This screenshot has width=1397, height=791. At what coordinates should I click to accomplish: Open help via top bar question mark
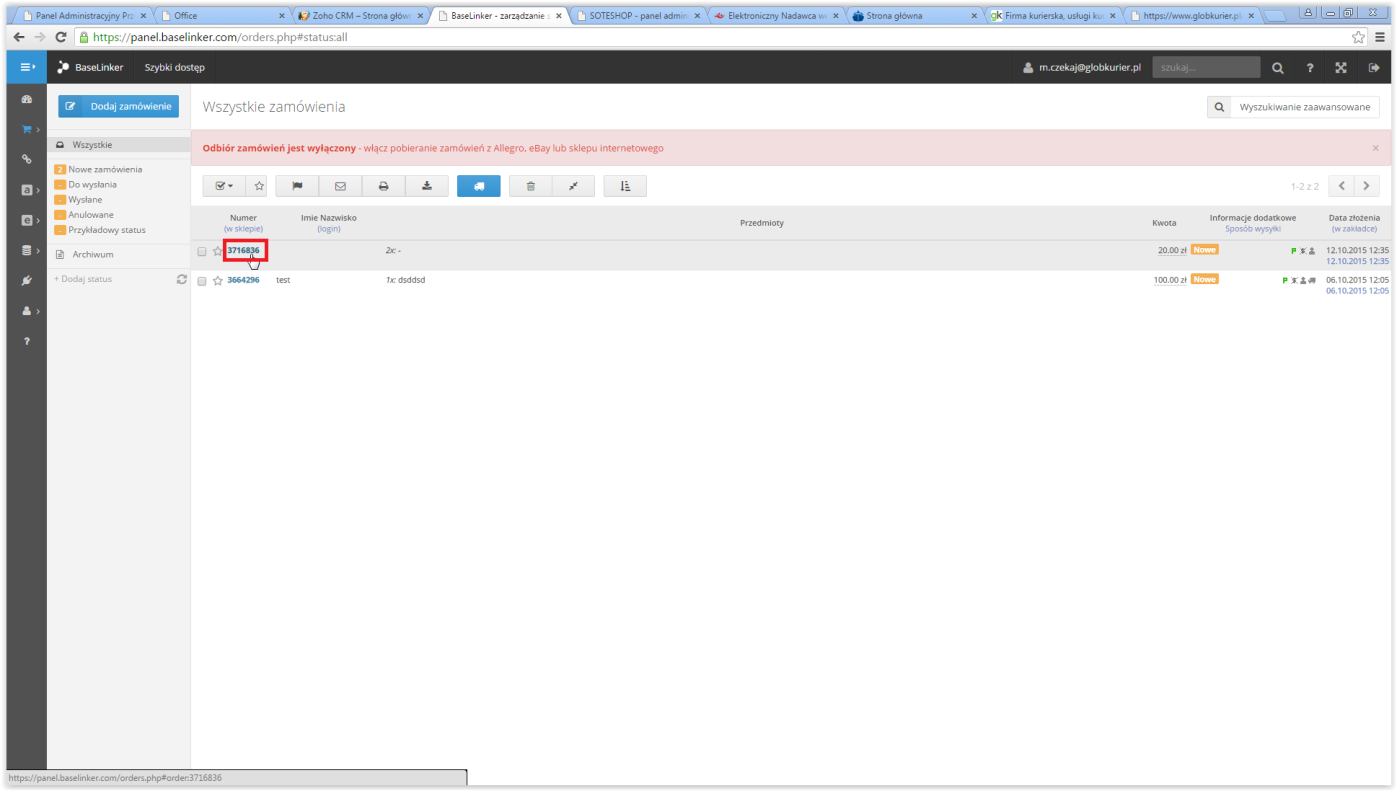[1310, 68]
